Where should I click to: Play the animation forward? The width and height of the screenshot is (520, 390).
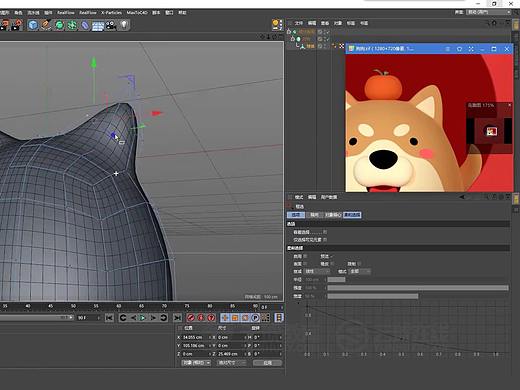[x=143, y=318]
